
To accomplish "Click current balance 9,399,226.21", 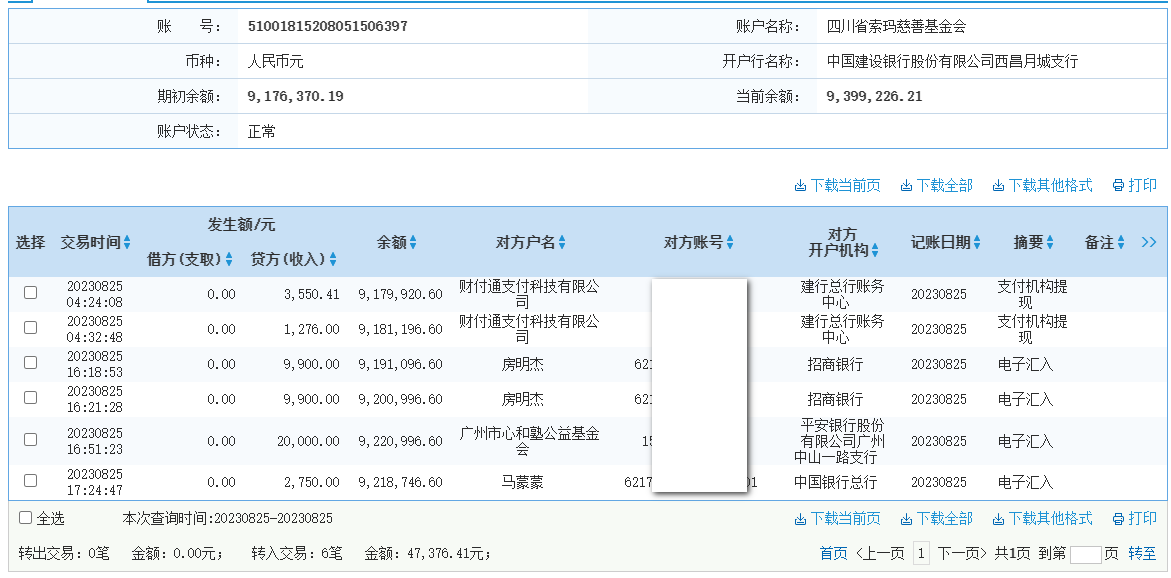I will click(875, 96).
